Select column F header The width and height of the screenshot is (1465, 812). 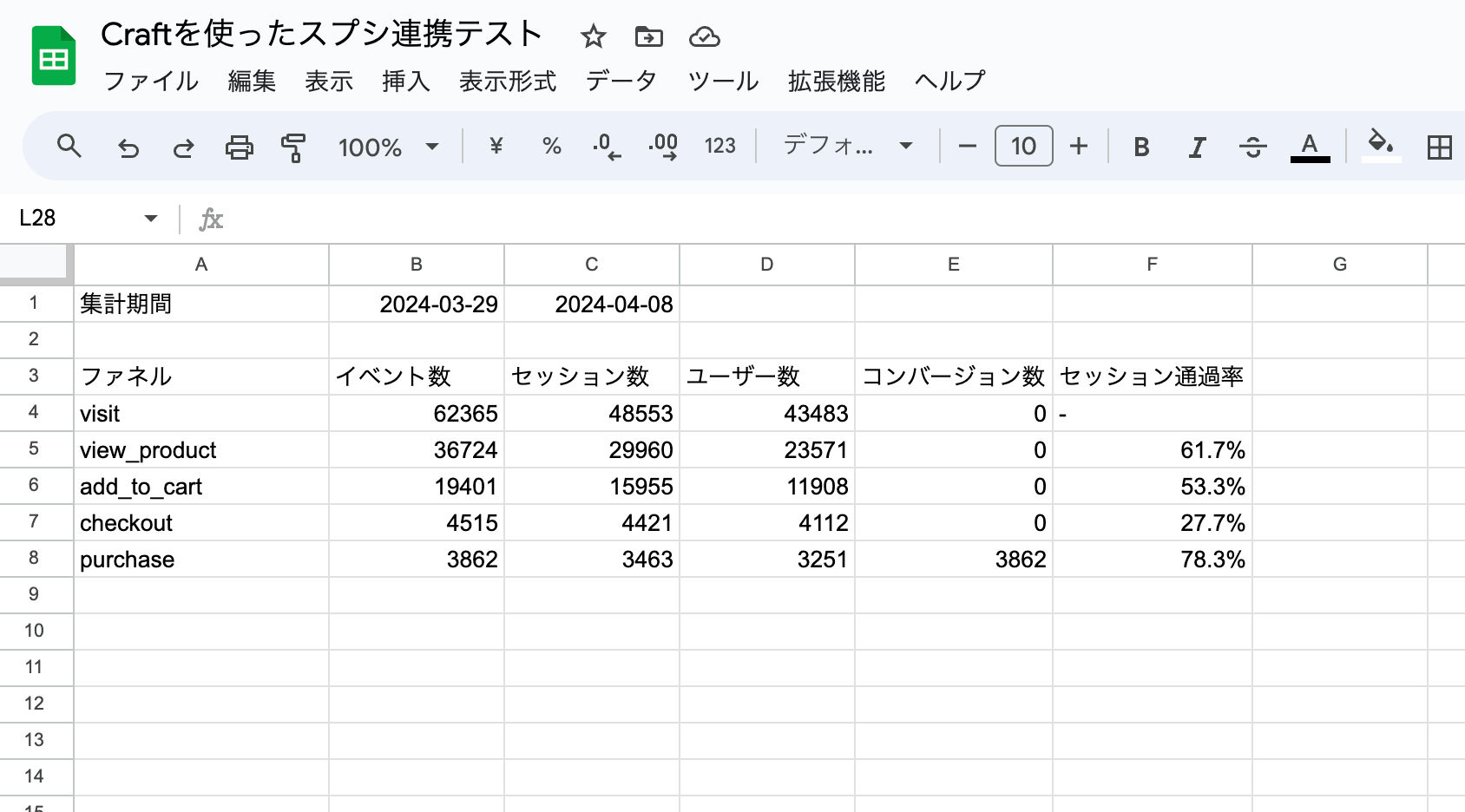pyautogui.click(x=1152, y=265)
